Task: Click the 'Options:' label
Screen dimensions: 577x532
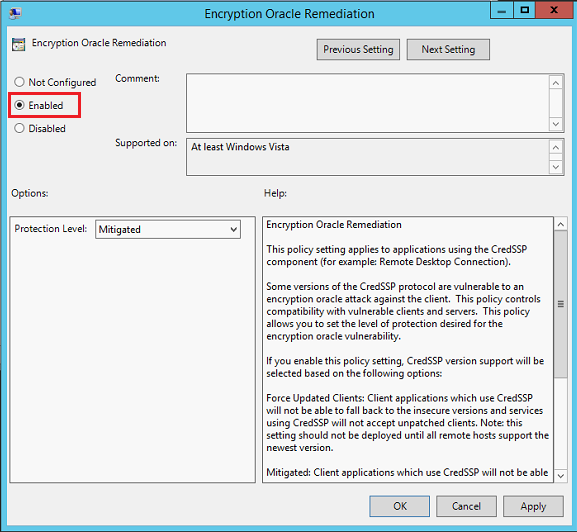Action: [x=29, y=193]
